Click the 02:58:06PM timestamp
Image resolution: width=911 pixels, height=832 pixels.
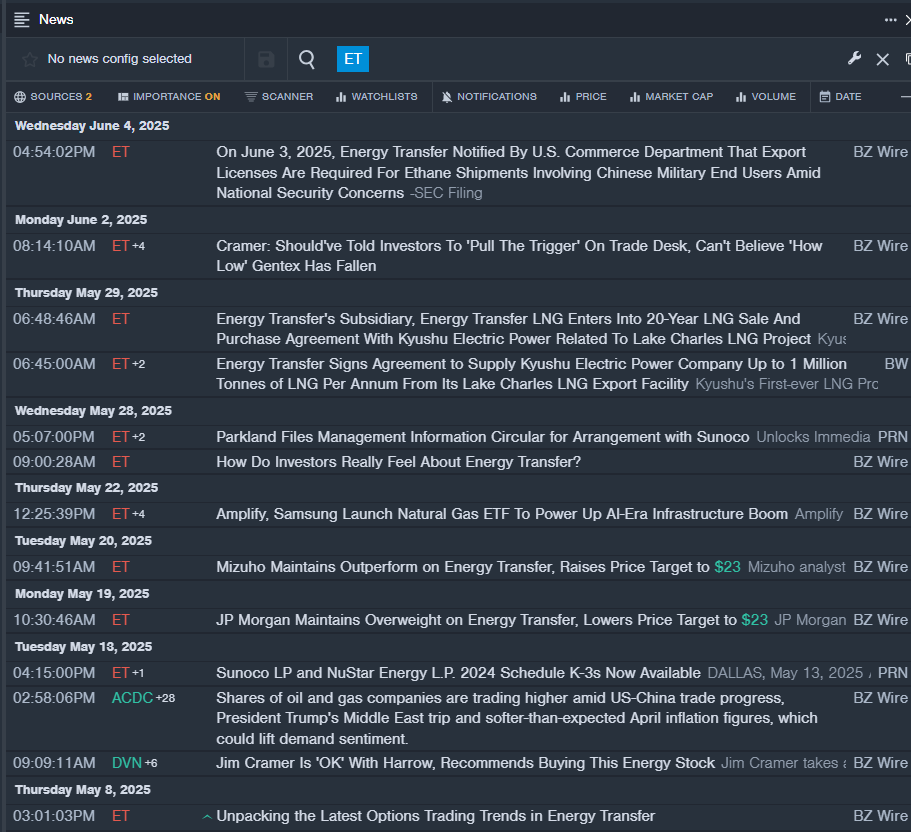point(54,698)
